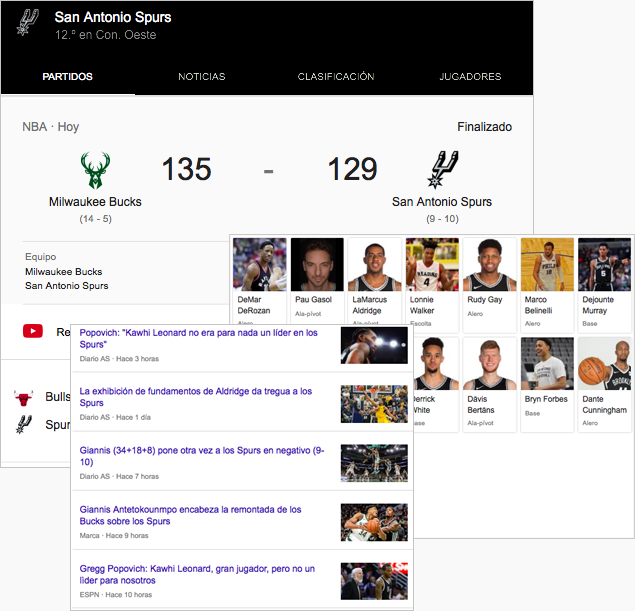Open ESPN Gregg Popovich news headline

197,574
